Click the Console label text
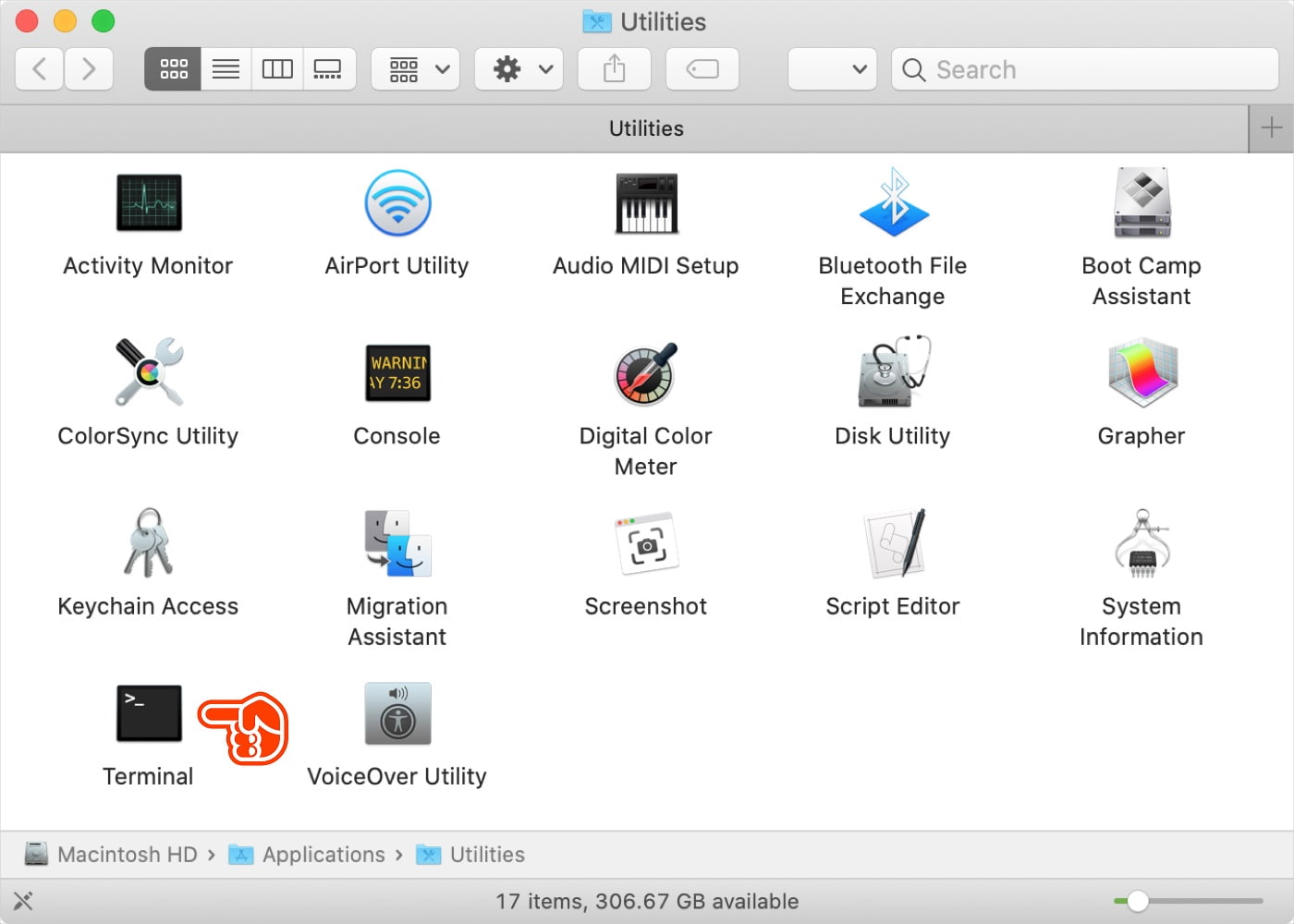Image resolution: width=1294 pixels, height=924 pixels. (x=397, y=436)
